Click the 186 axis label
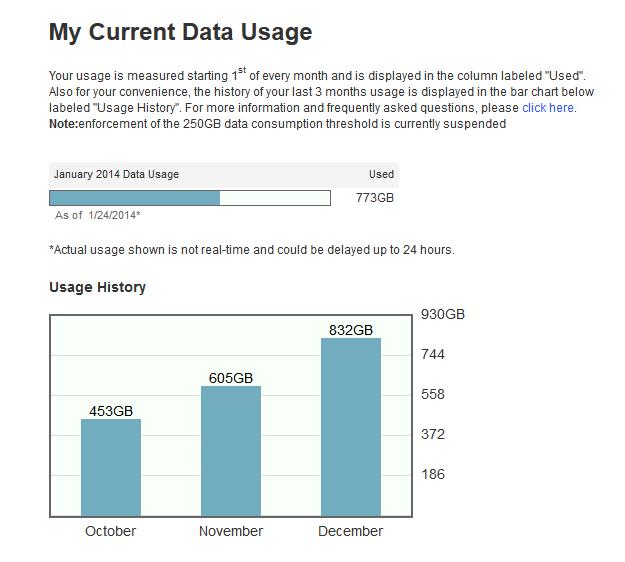The width and height of the screenshot is (625, 562). click(433, 474)
